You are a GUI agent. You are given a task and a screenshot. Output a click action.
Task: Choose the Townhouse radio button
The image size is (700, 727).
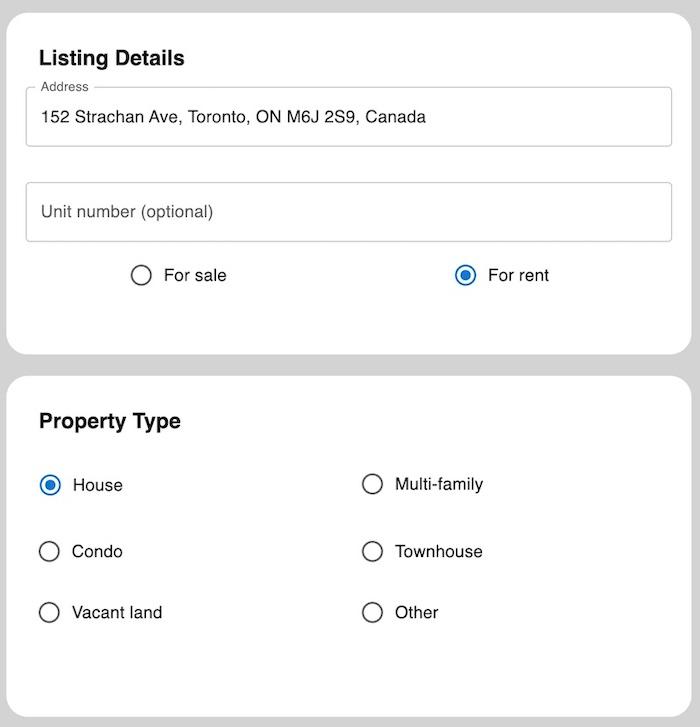[x=372, y=551]
